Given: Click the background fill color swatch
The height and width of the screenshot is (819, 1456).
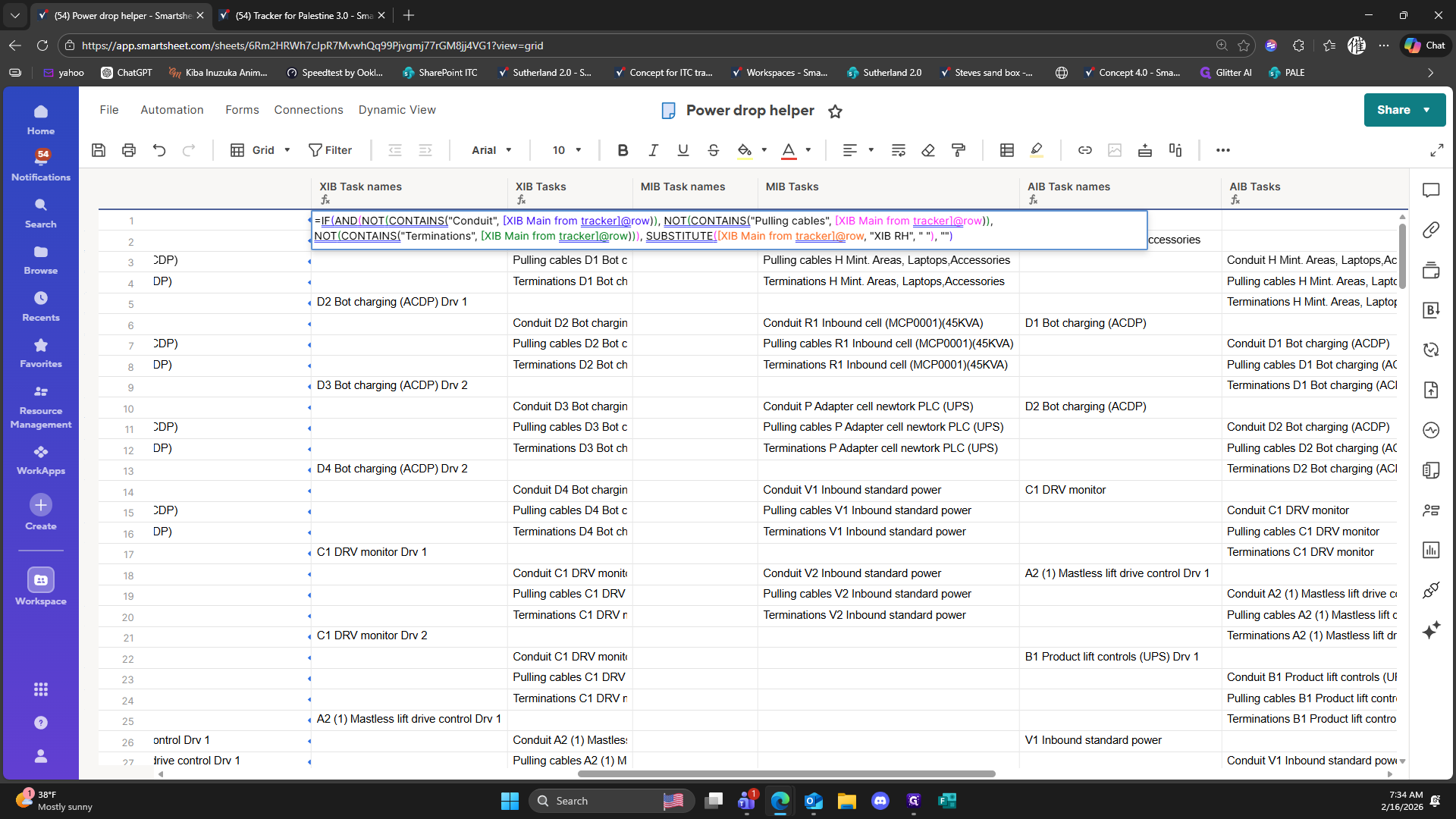Looking at the screenshot, I should (x=745, y=150).
